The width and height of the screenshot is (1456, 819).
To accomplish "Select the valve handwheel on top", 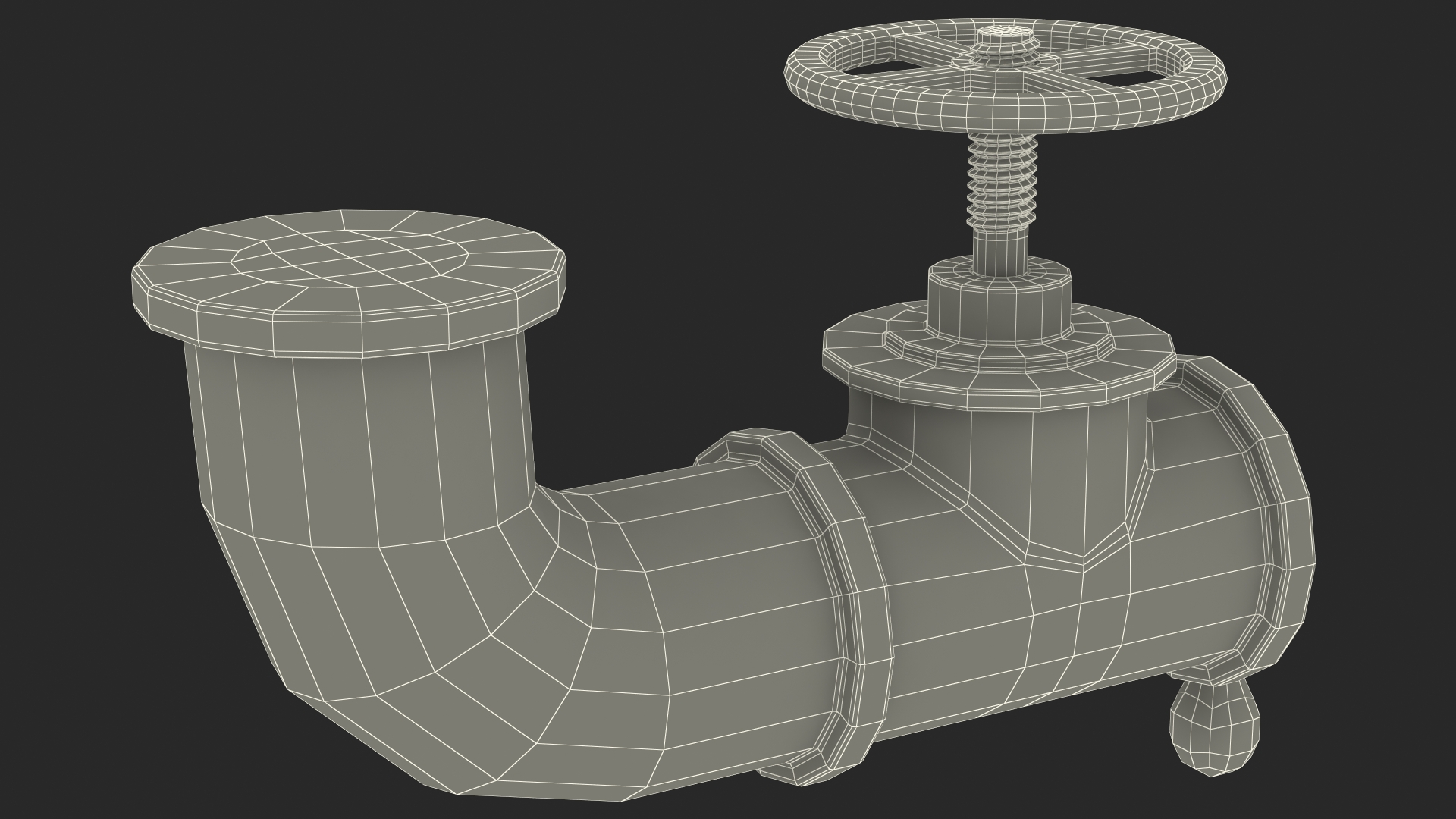I will (1006, 77).
